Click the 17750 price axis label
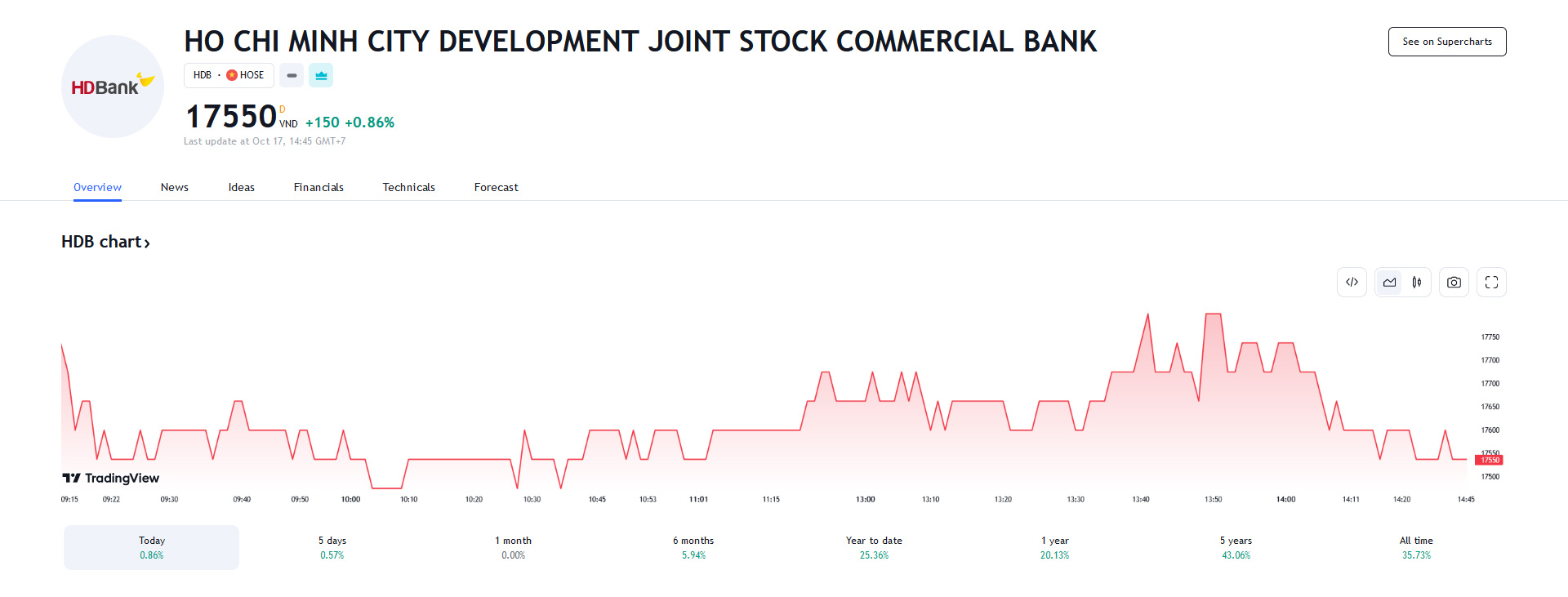1568x597 pixels. click(x=1490, y=336)
